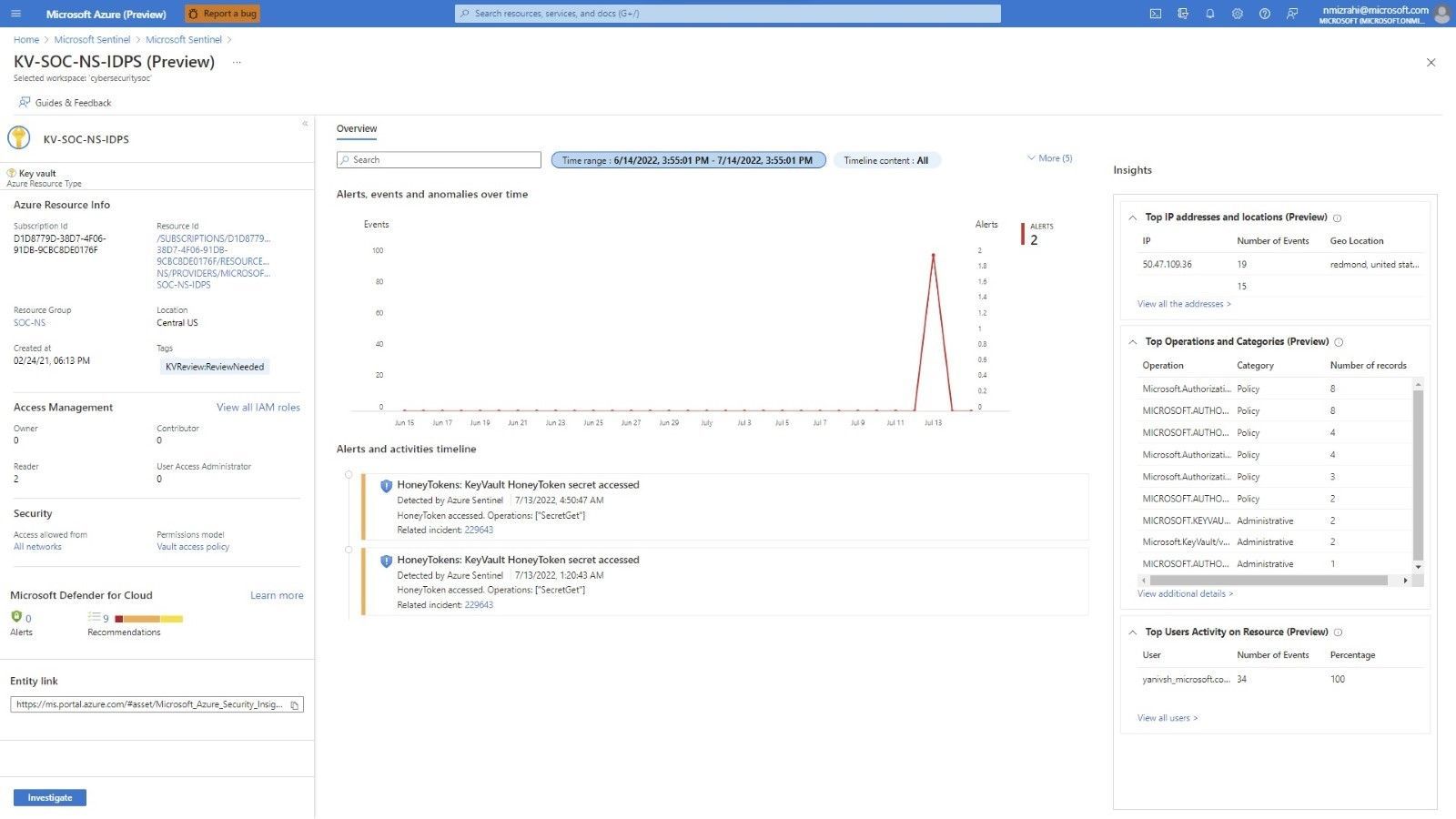Click info icon beside Top Operations and Categories
The height and width of the screenshot is (819, 1456).
(x=1339, y=342)
